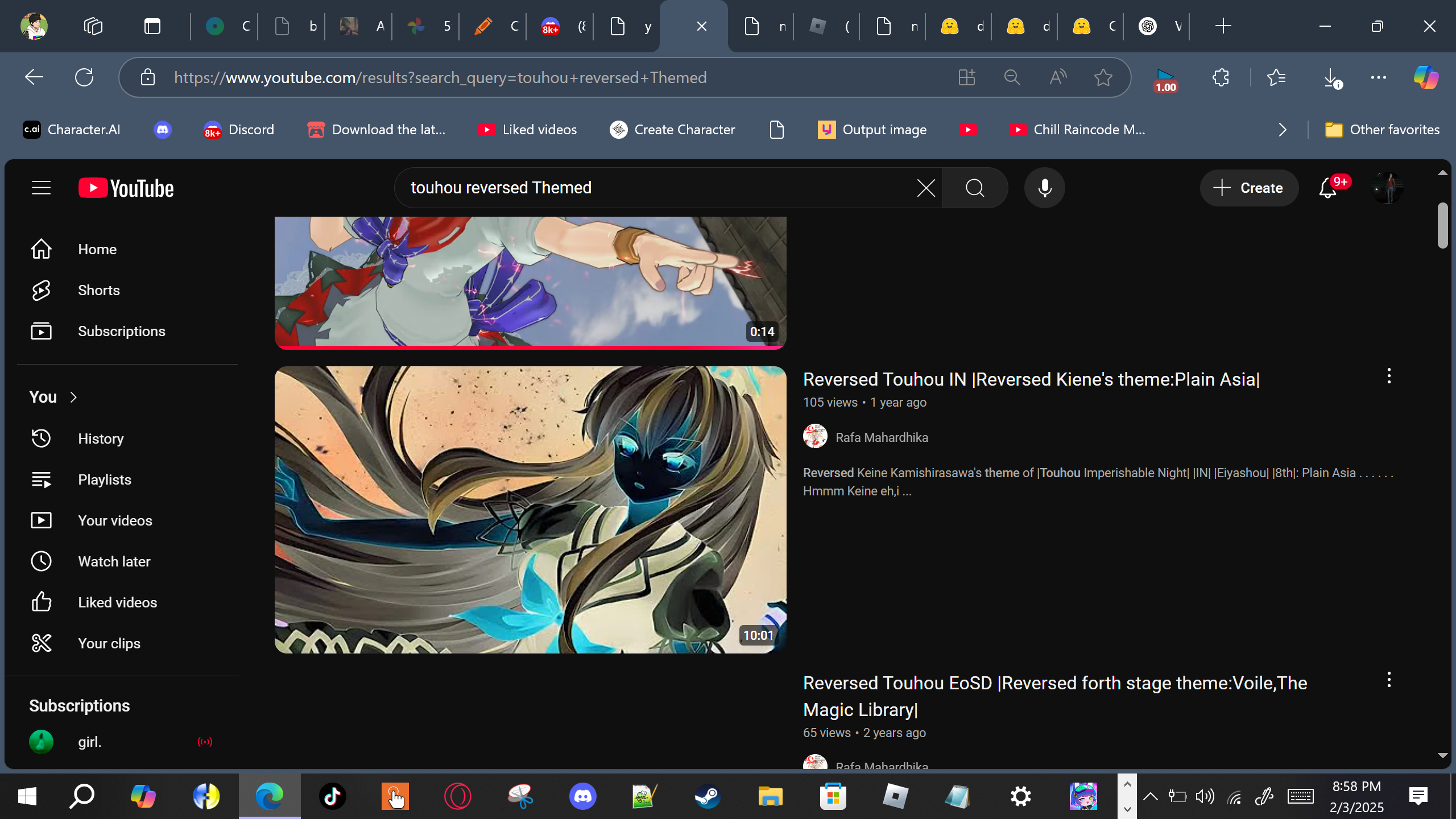
Task: Open Liked videos in sidebar
Action: click(x=127, y=602)
